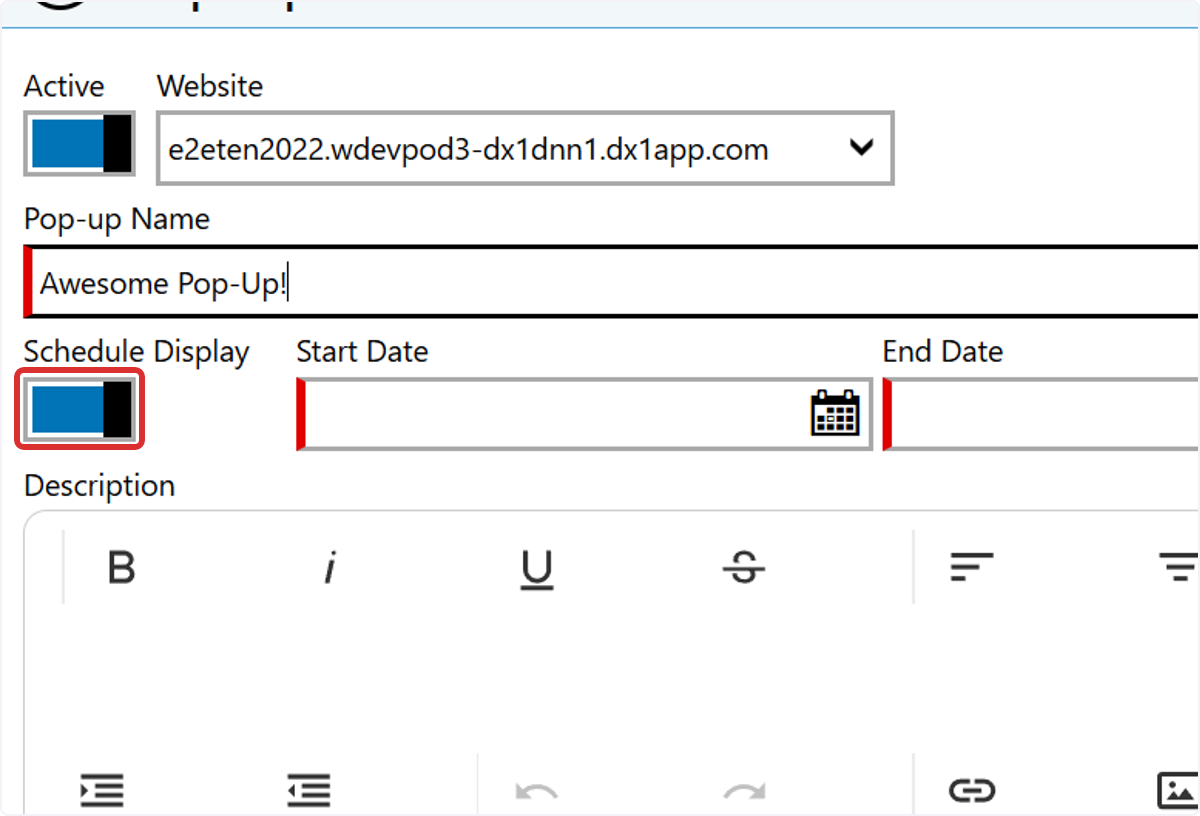The image size is (1200, 816).
Task: Focus the Start Date input
Action: (x=584, y=414)
